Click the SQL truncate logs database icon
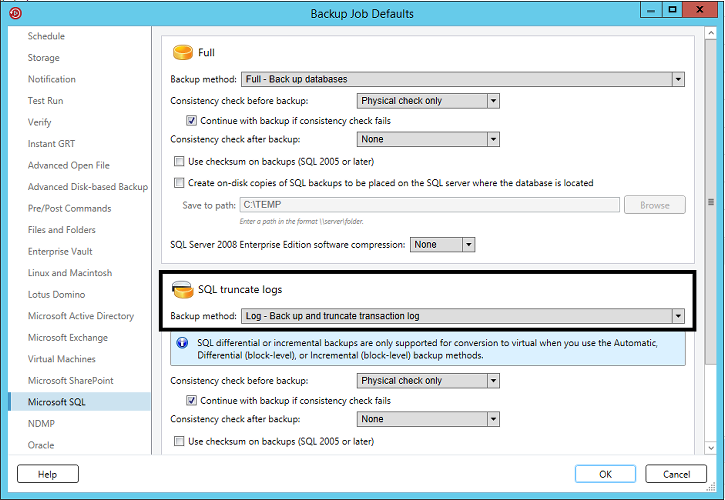This screenshot has width=725, height=500. (183, 290)
